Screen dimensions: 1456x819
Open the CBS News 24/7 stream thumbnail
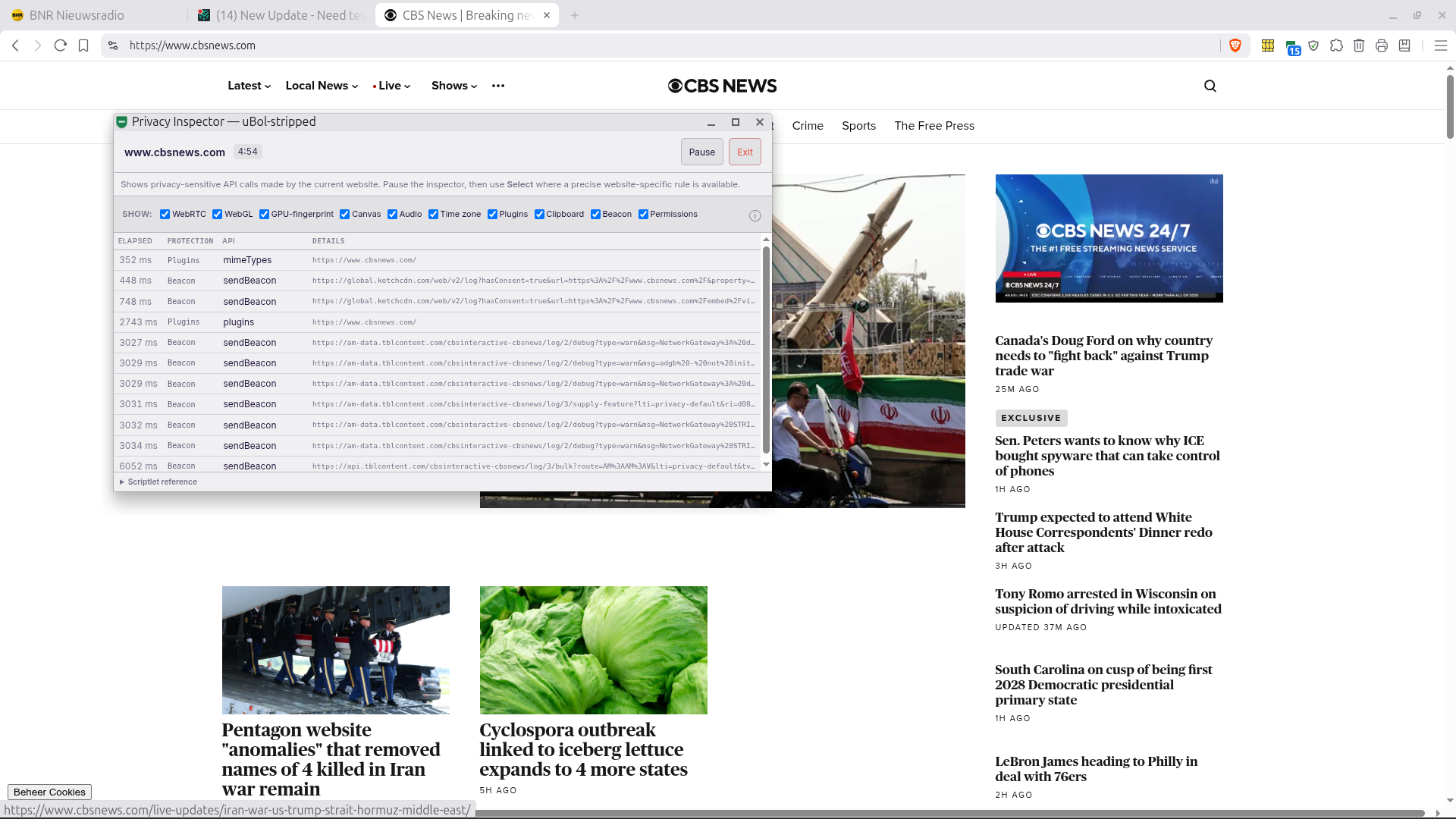tap(1109, 238)
